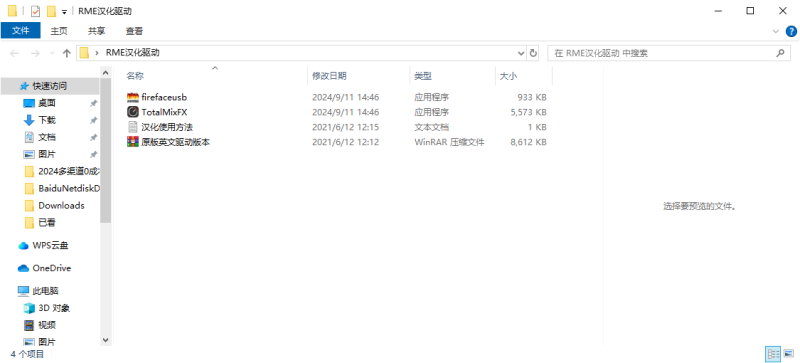Select OneDrive in navigation pane

[52, 268]
